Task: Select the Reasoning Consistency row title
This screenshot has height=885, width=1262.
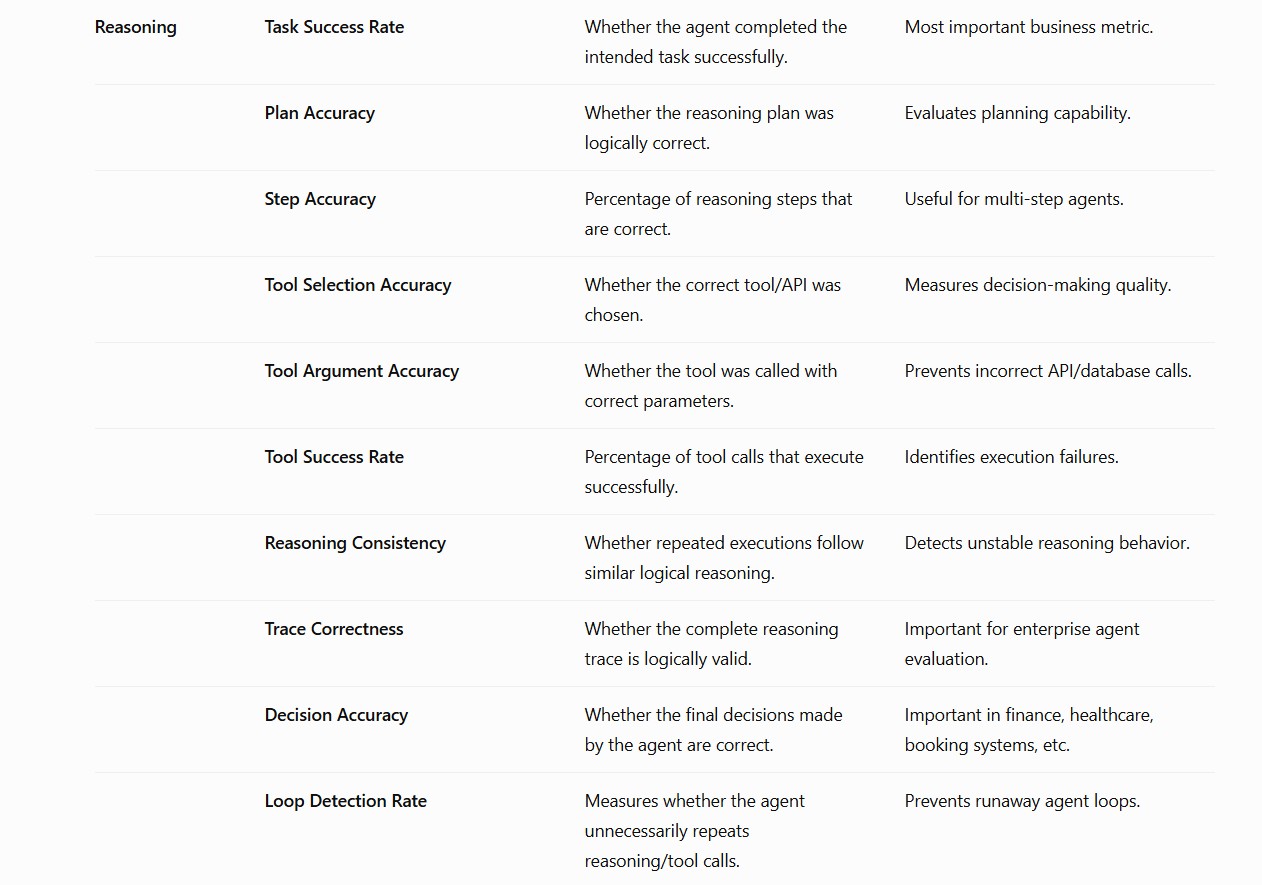Action: 355,544
